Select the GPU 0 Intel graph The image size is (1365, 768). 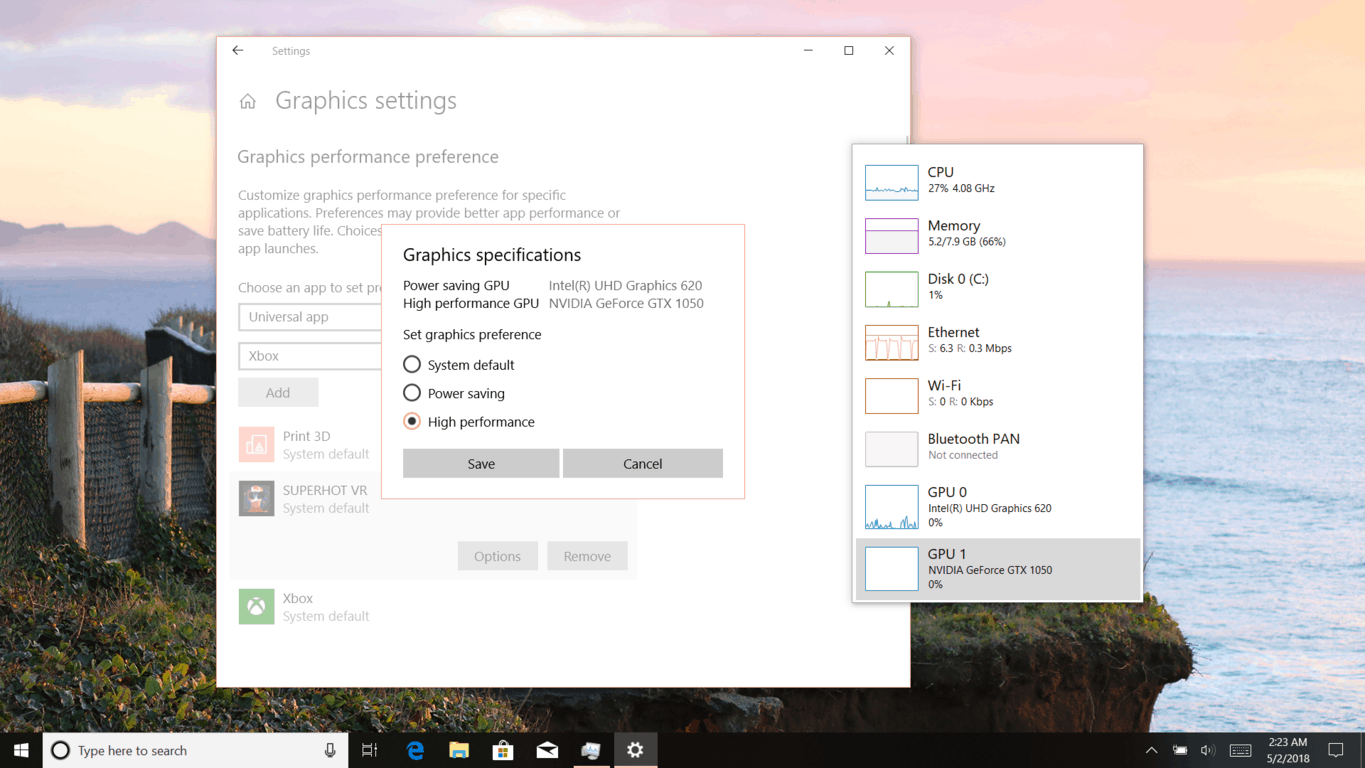[891, 507]
